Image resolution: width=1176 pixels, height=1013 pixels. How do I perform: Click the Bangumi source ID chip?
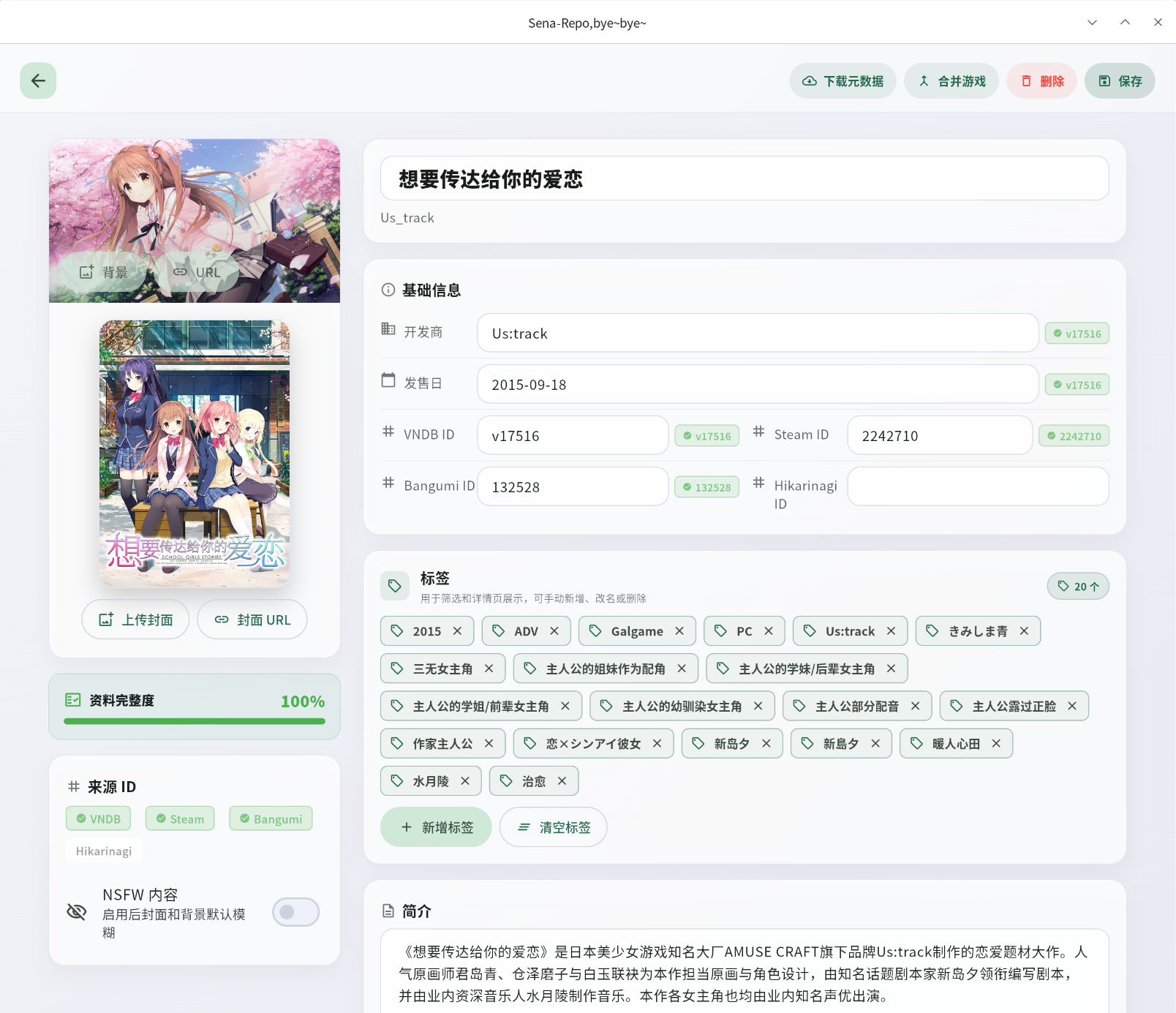pyautogui.click(x=271, y=818)
